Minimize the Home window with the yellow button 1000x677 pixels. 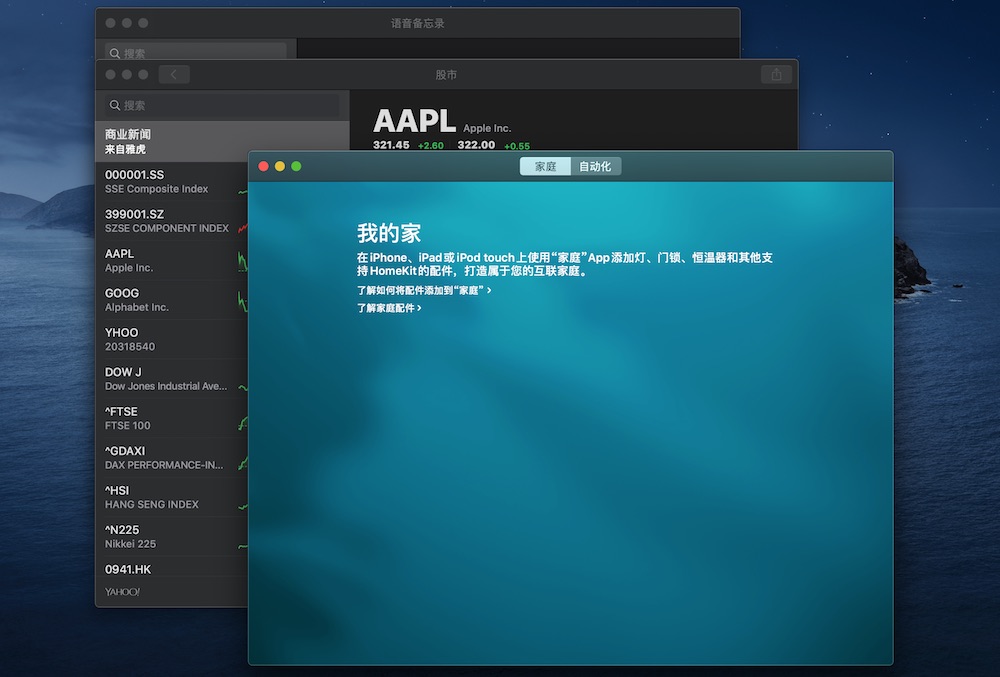[280, 166]
